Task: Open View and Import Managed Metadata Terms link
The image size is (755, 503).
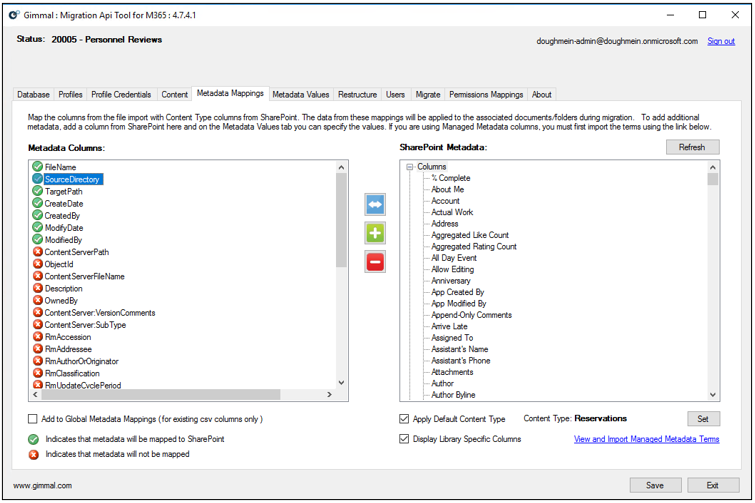Action: 646,439
